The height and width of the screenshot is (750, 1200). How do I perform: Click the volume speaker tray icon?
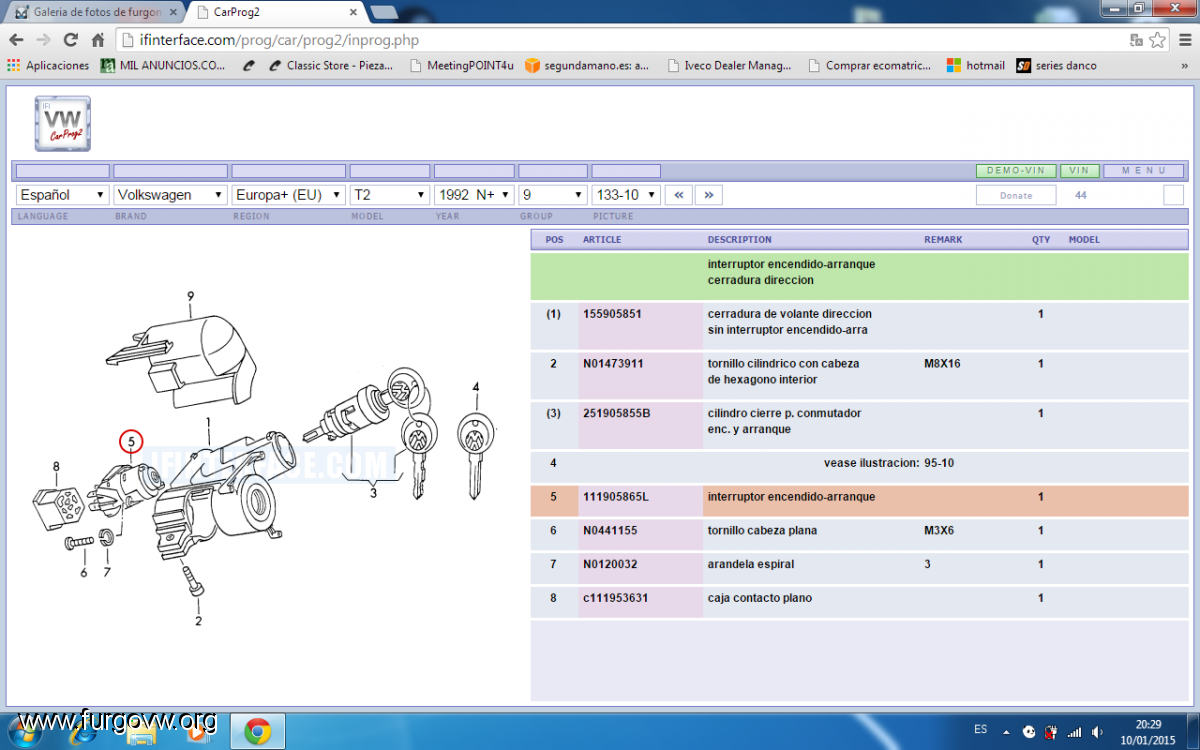coord(1098,732)
